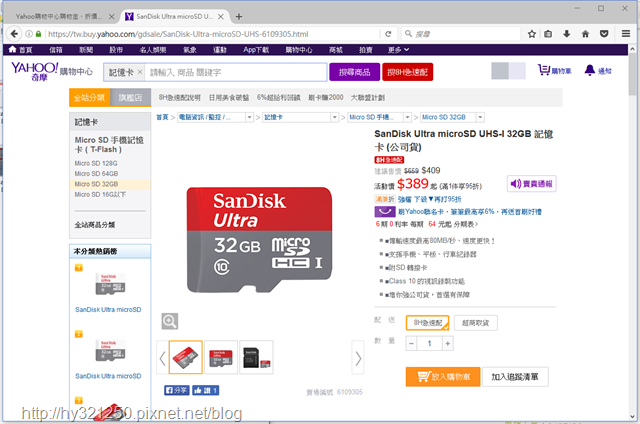Click the padlock site security icon
This screenshot has width=640, height=424.
point(38,34)
